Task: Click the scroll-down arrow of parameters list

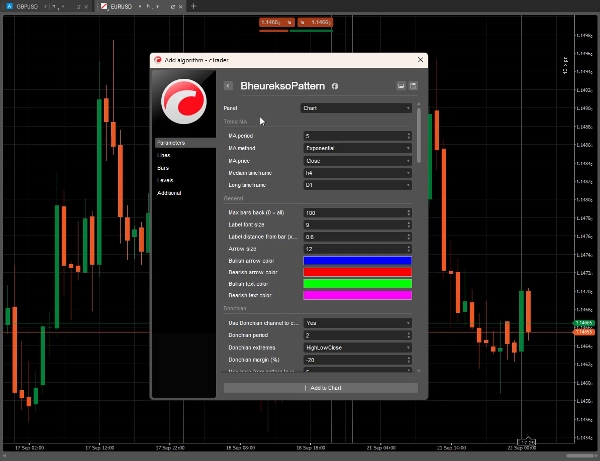Action: [x=419, y=371]
